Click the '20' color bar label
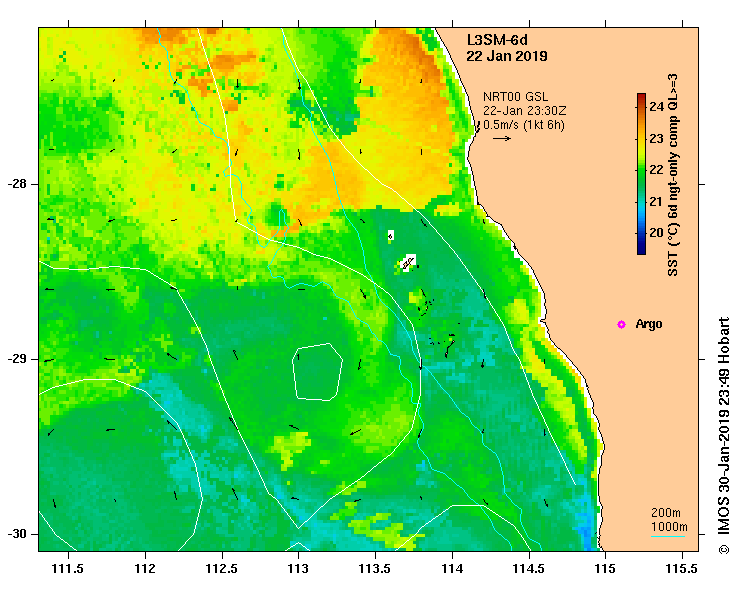The height and width of the screenshot is (592, 739). 657,233
